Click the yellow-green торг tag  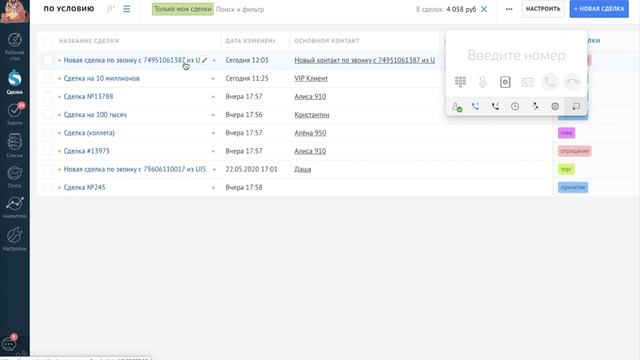(x=567, y=169)
